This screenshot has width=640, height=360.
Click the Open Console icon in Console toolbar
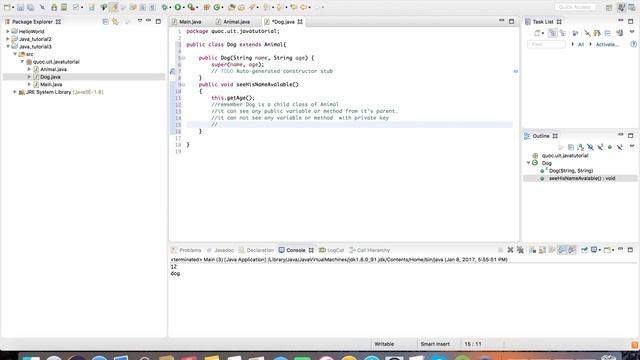tap(607, 250)
